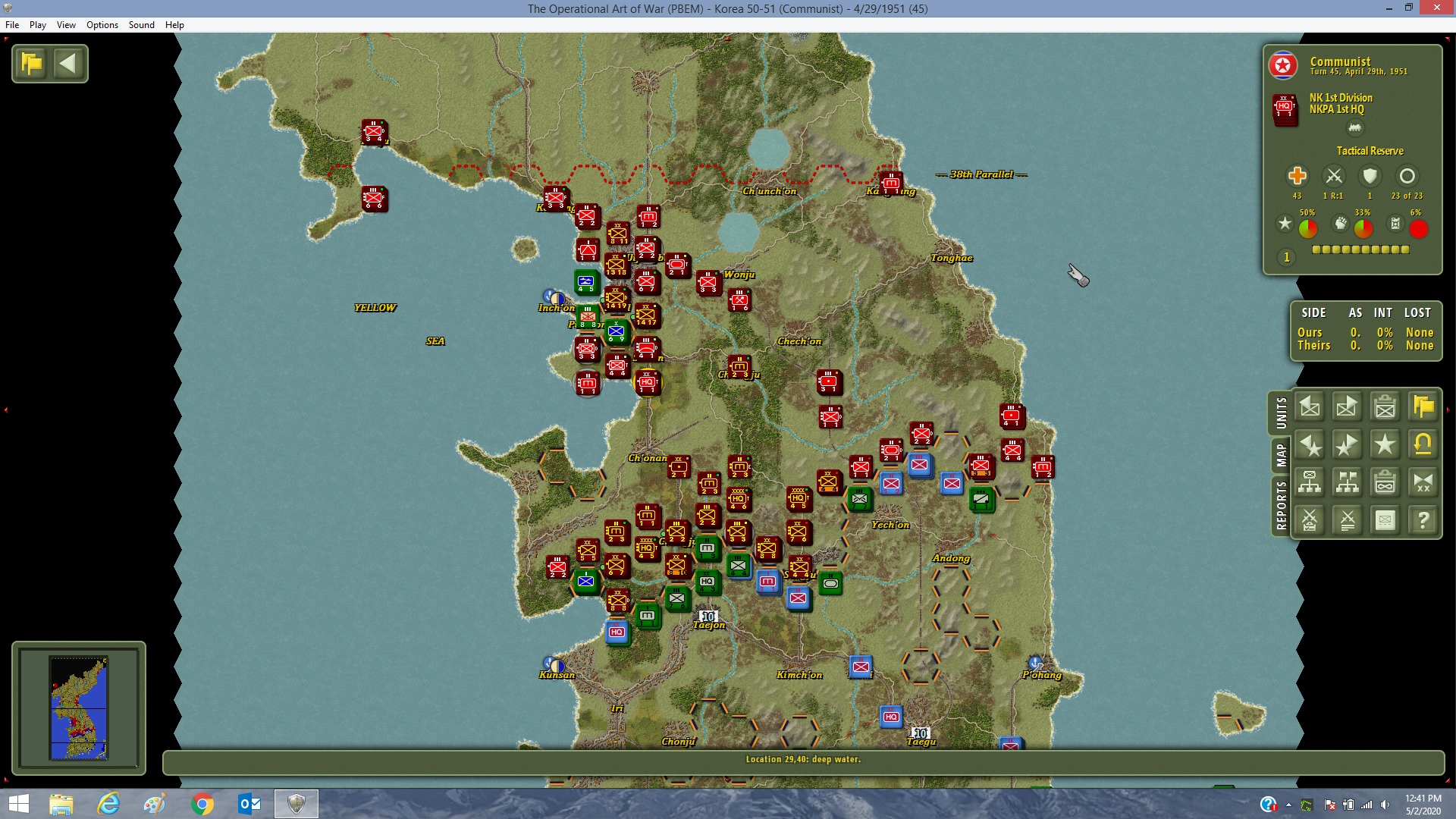
Task: Click the Communist flag emblem
Action: 1283,66
